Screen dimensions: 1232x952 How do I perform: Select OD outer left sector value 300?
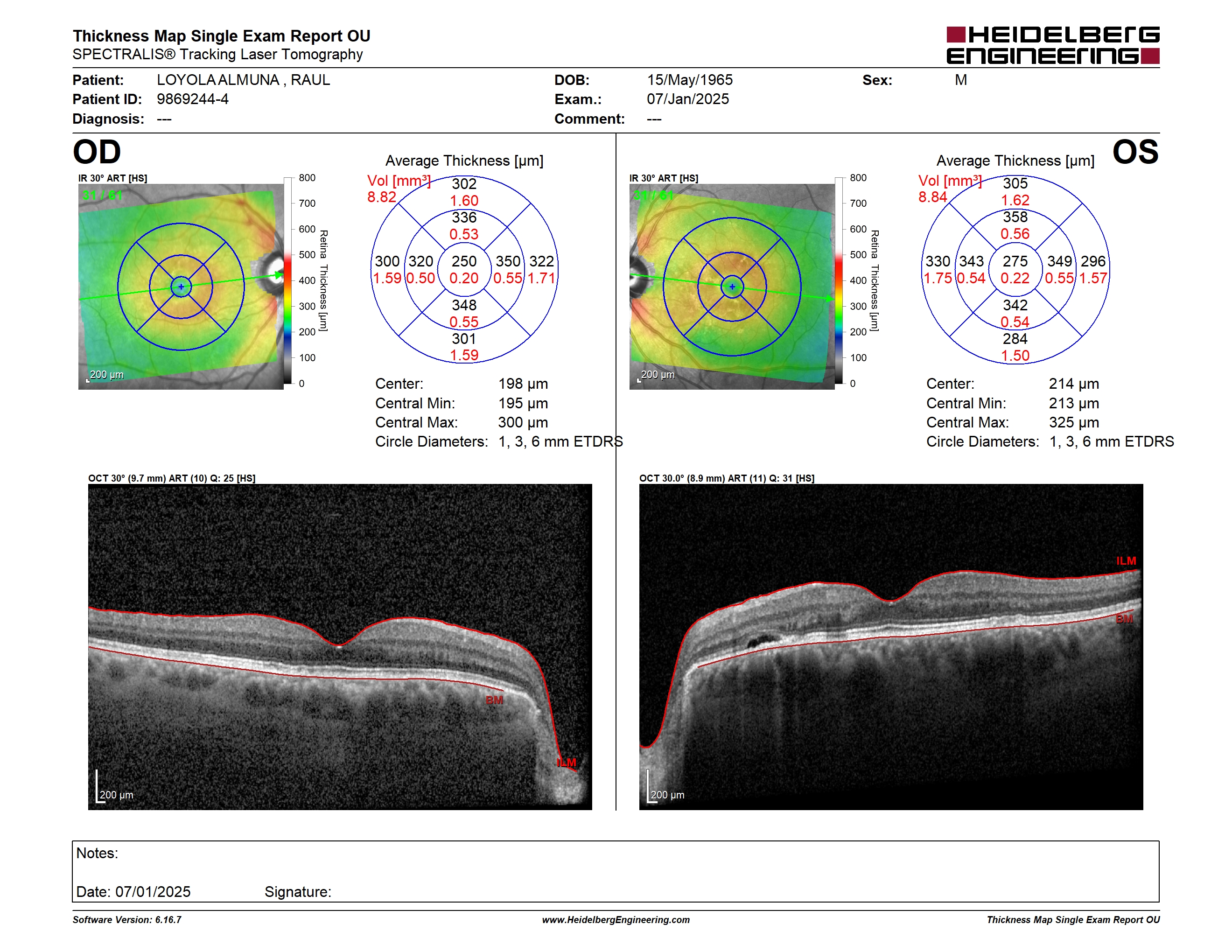[x=387, y=261]
